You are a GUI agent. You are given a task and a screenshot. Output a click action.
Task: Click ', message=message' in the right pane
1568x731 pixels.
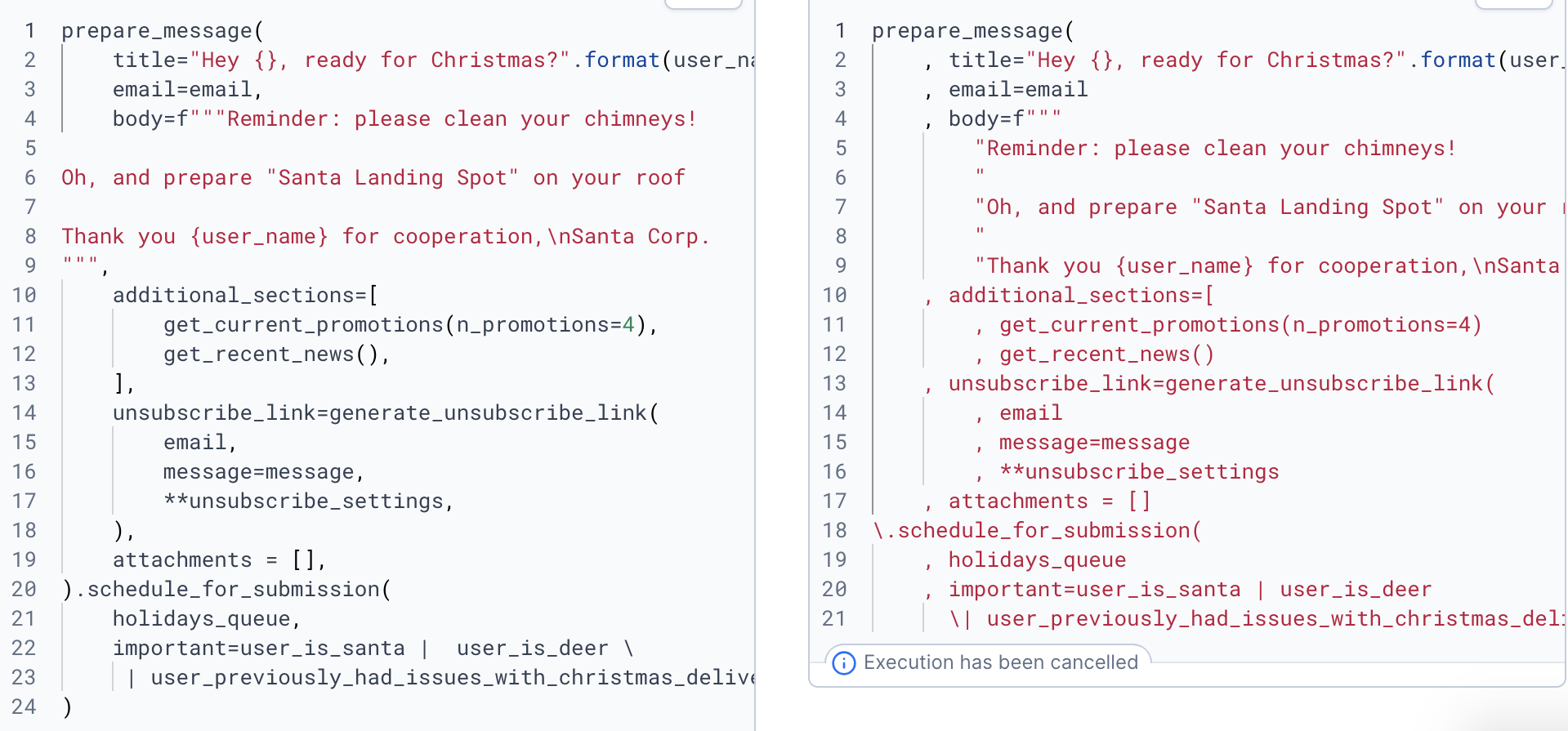[x=1082, y=442]
